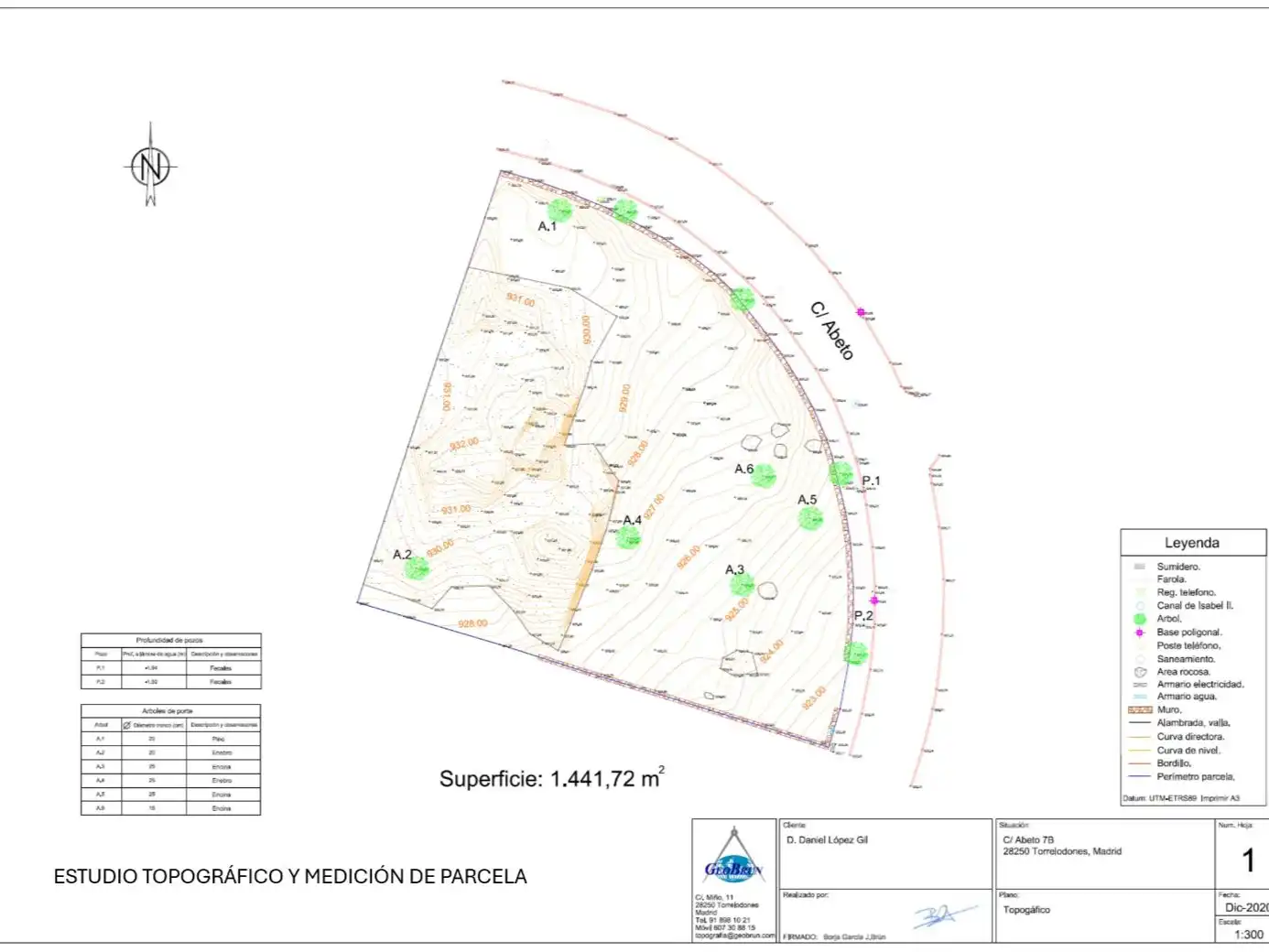This screenshot has height=952, width=1269.
Task: Click the blue Perímetro parcela line sample
Action: 1140,776
